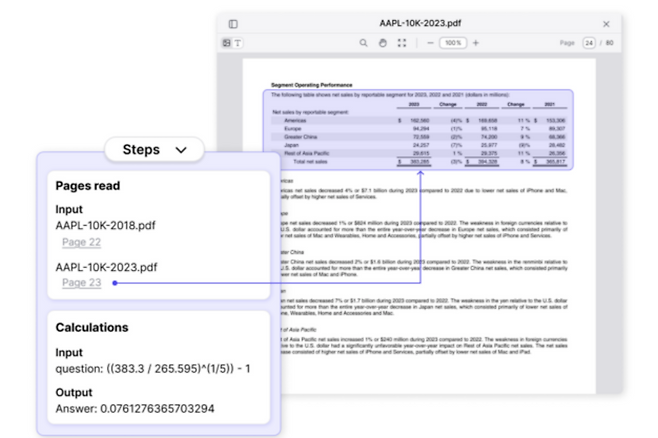Zoom in with the plus icon

pyautogui.click(x=476, y=44)
